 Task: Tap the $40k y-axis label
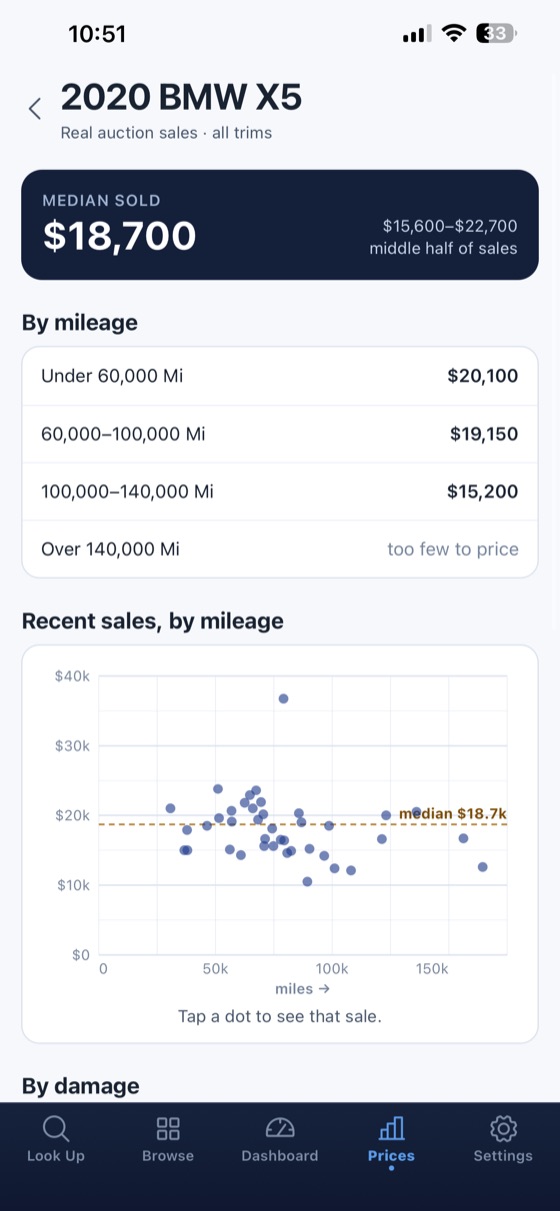[72, 676]
